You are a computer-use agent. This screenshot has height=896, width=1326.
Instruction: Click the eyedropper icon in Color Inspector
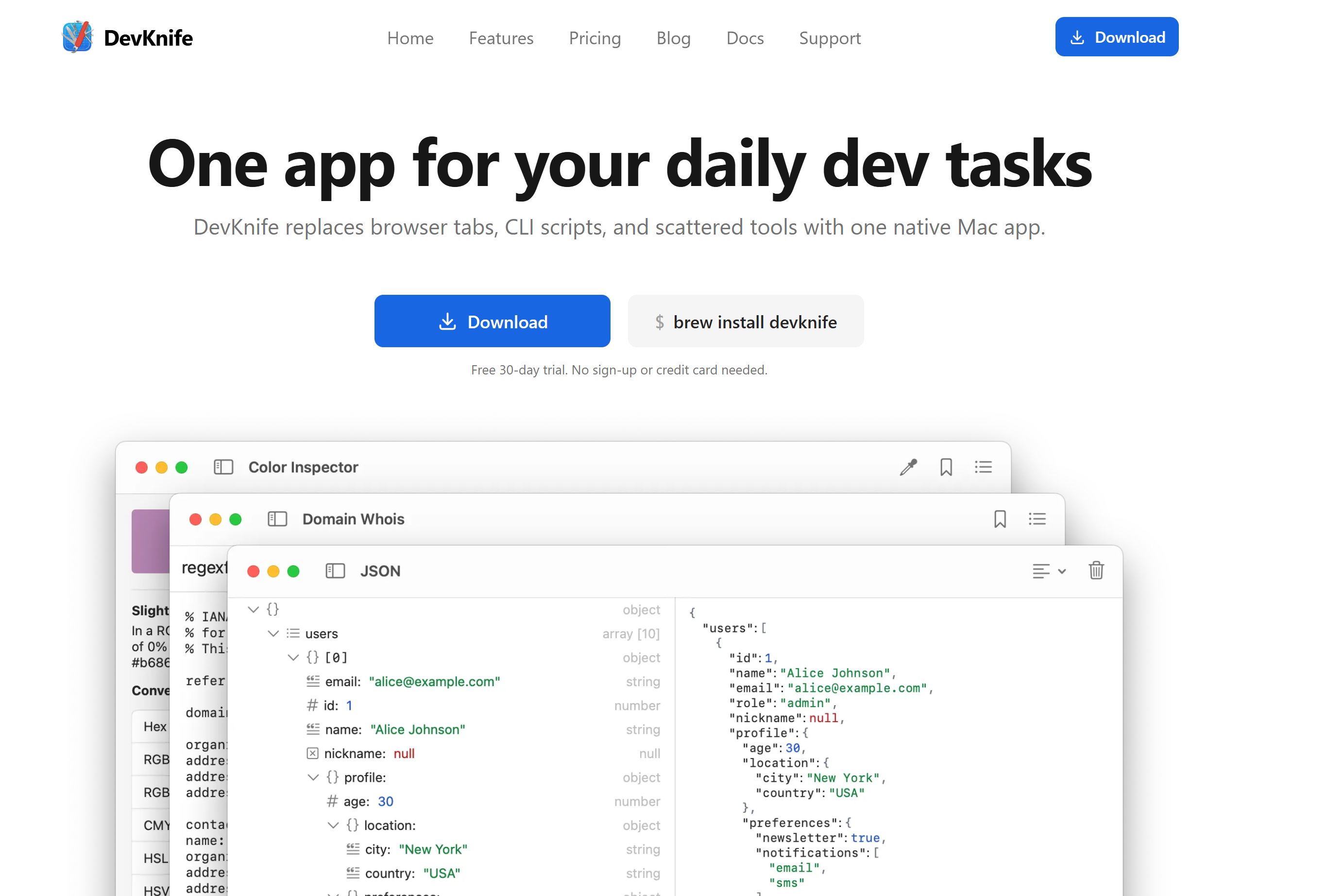[908, 467]
